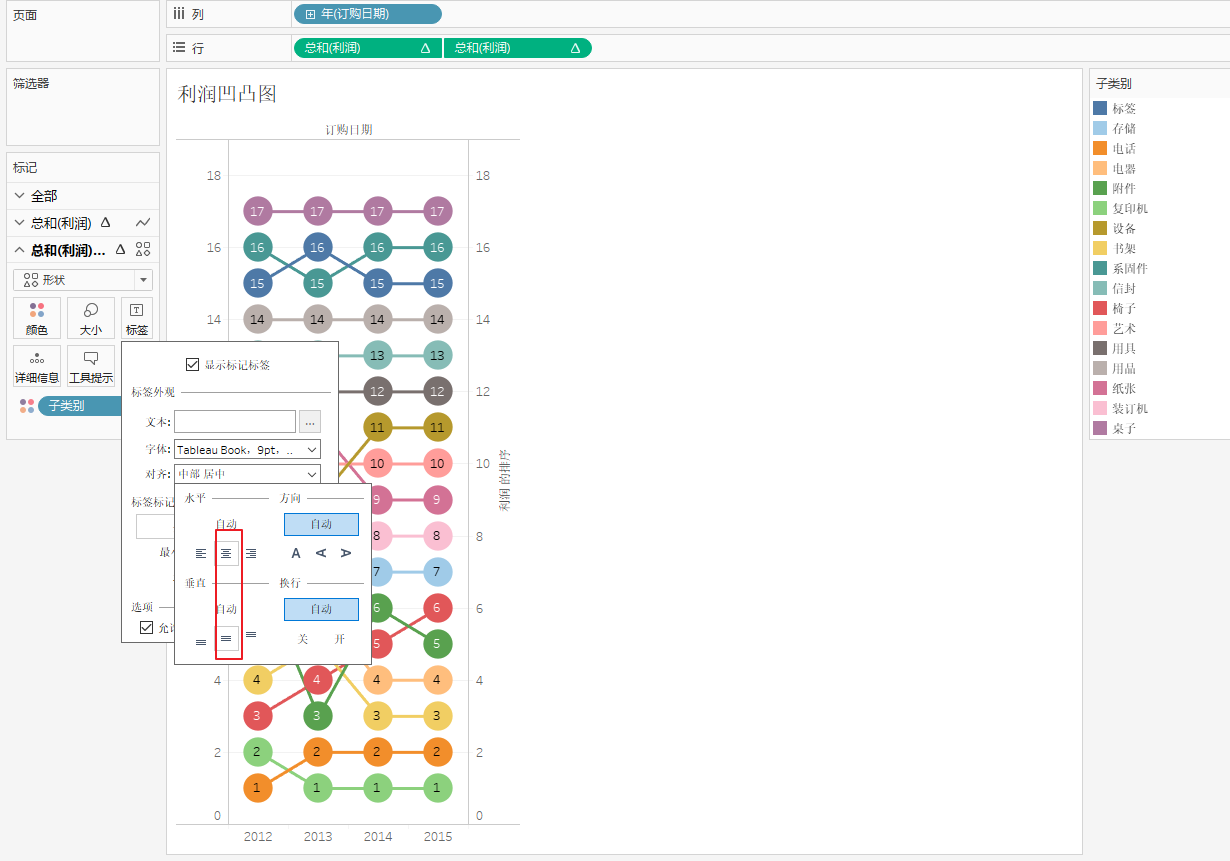Turn wrap on with 开

pos(340,639)
